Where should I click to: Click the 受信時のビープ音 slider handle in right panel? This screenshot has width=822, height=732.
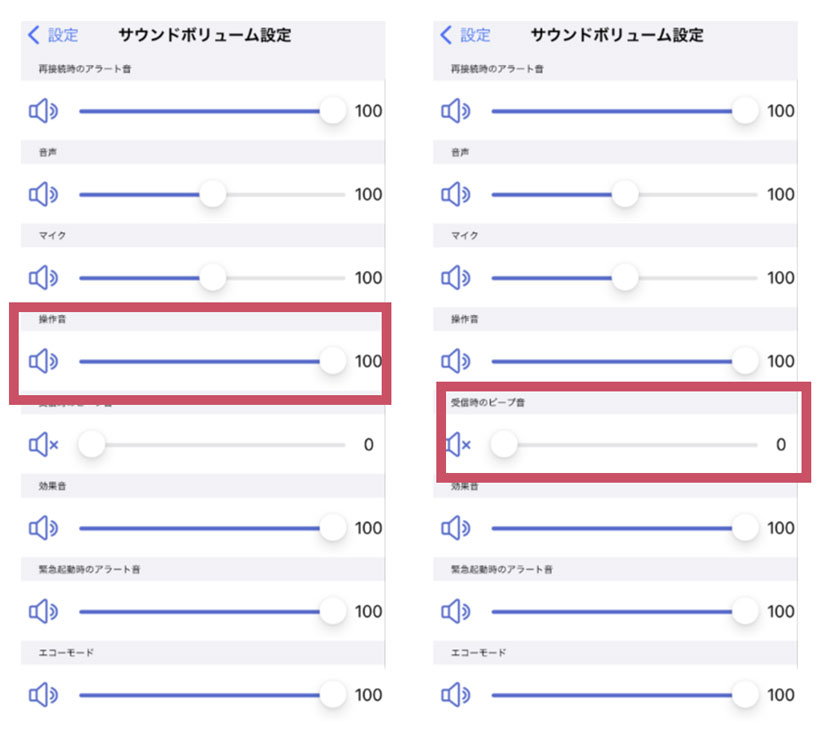[x=504, y=444]
